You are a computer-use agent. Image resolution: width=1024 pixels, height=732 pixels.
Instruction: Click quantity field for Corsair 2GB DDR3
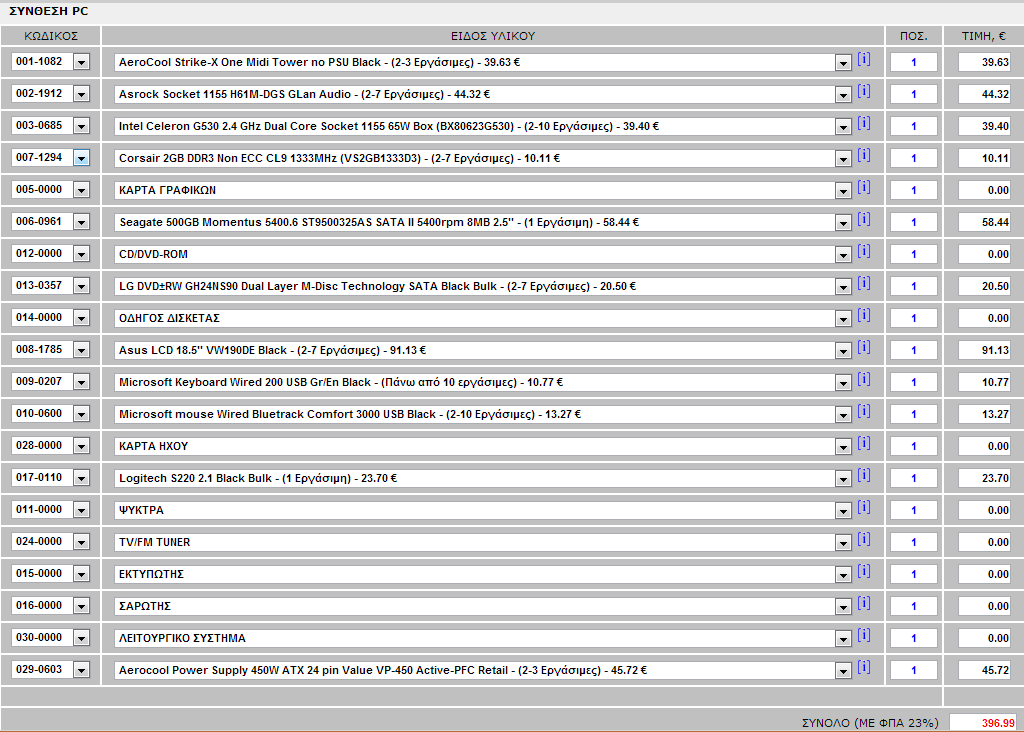(914, 158)
